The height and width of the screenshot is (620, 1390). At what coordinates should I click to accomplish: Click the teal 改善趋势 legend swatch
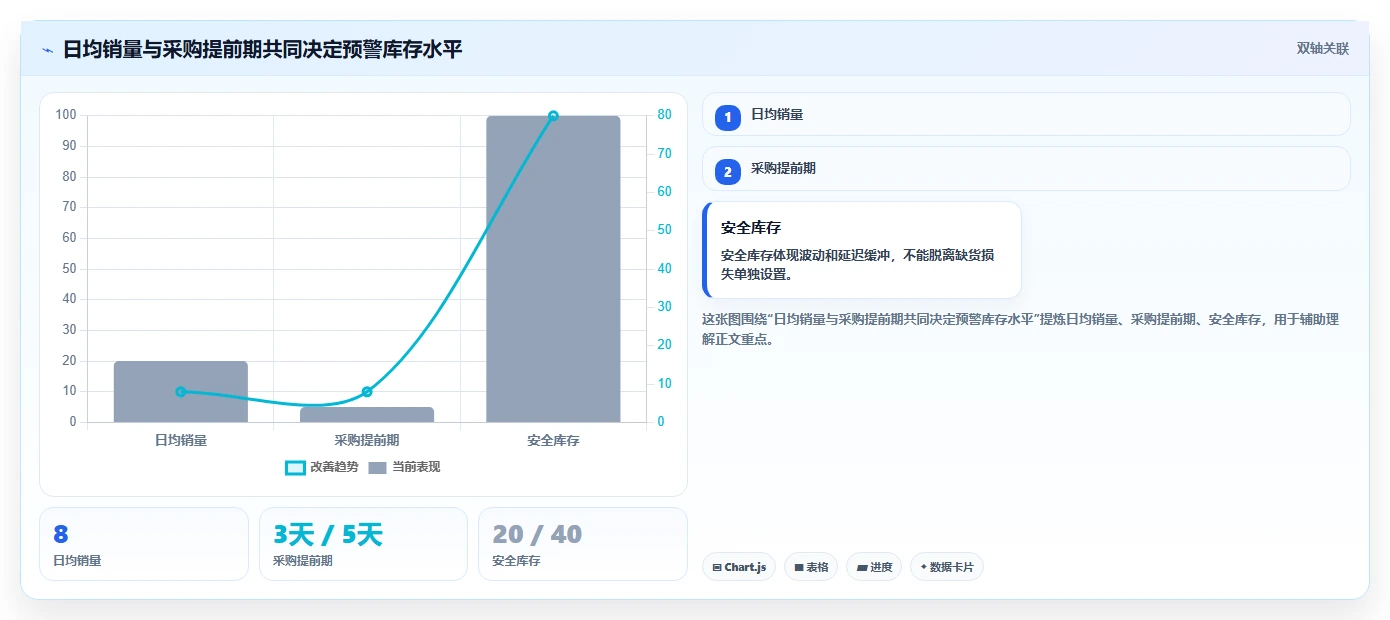295,468
